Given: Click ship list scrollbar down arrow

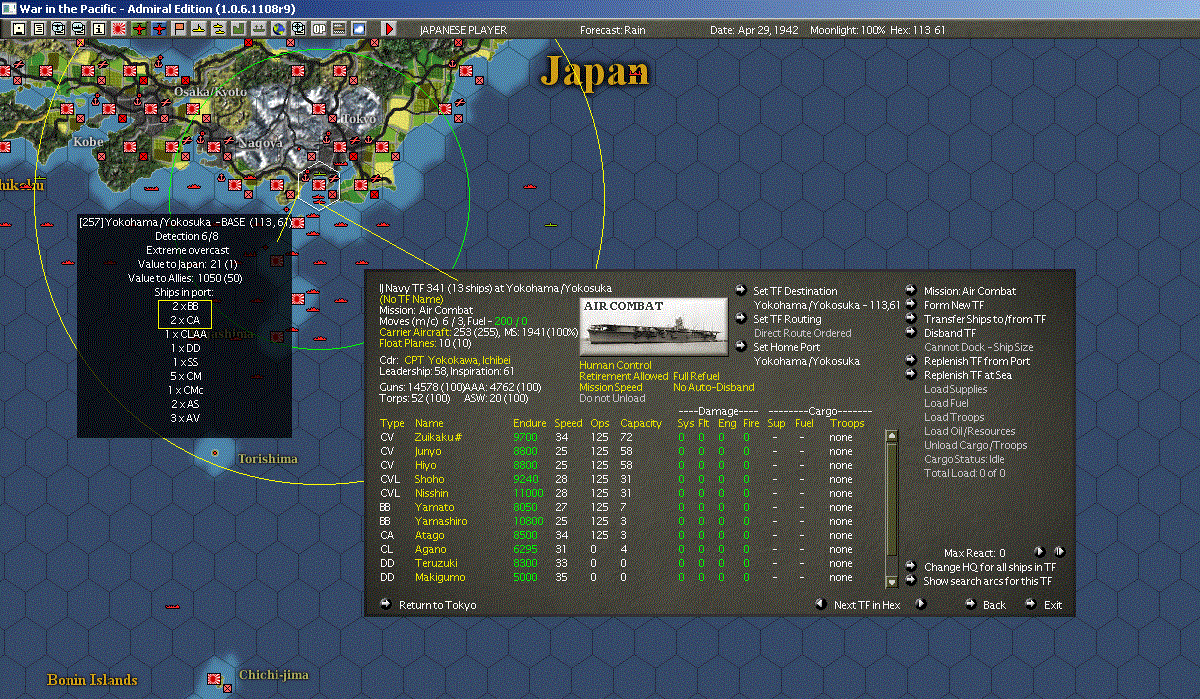Looking at the screenshot, I should [x=892, y=582].
